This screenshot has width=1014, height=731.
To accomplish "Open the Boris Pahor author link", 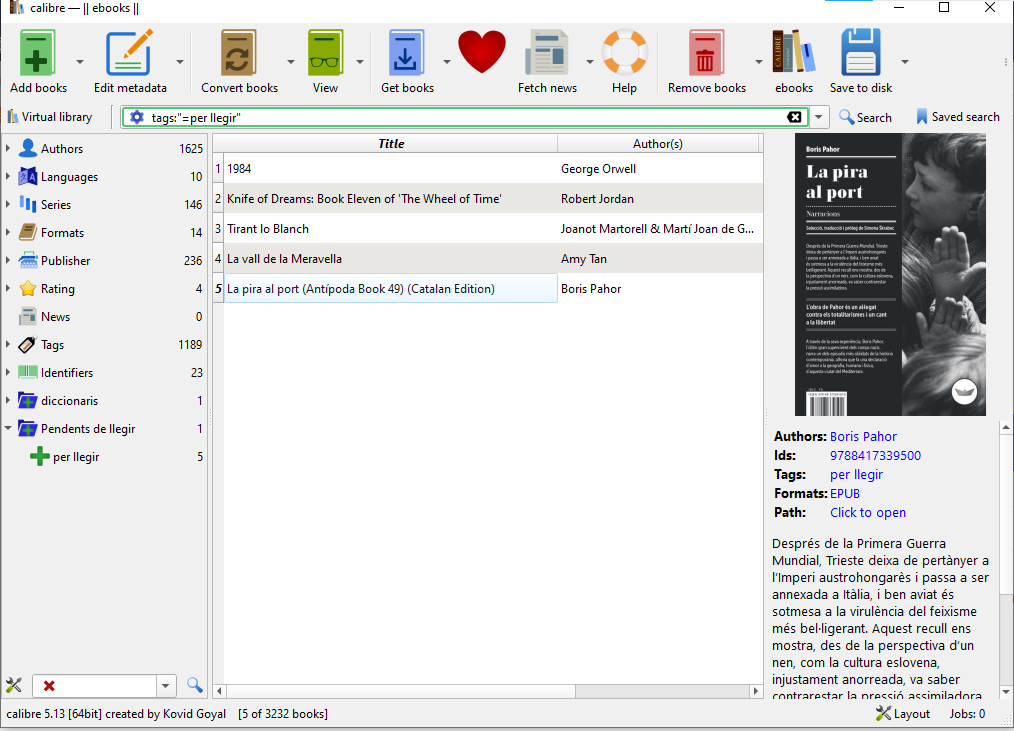I will (863, 436).
